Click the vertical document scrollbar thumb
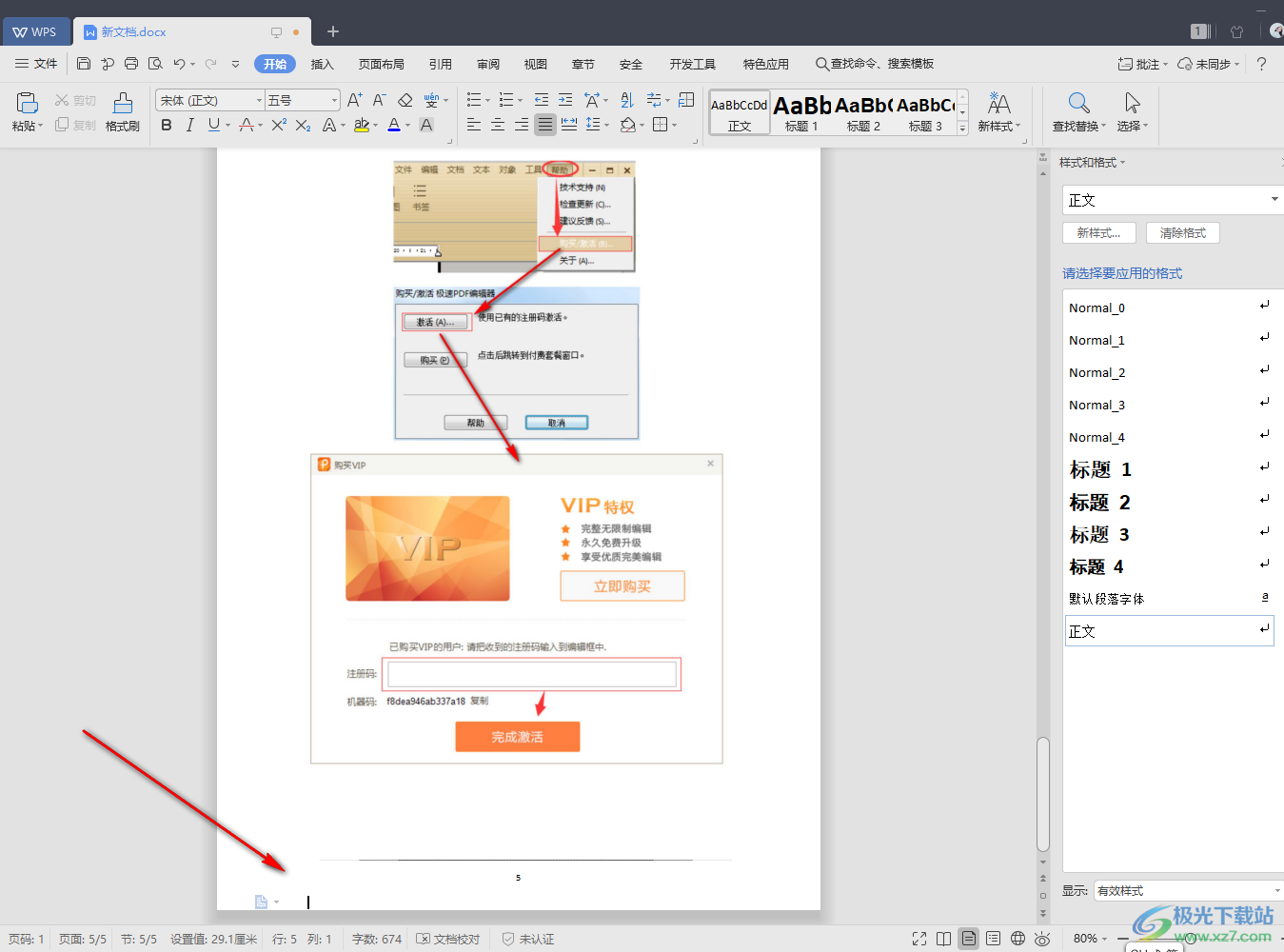This screenshot has height=952, width=1284. pos(1043,793)
